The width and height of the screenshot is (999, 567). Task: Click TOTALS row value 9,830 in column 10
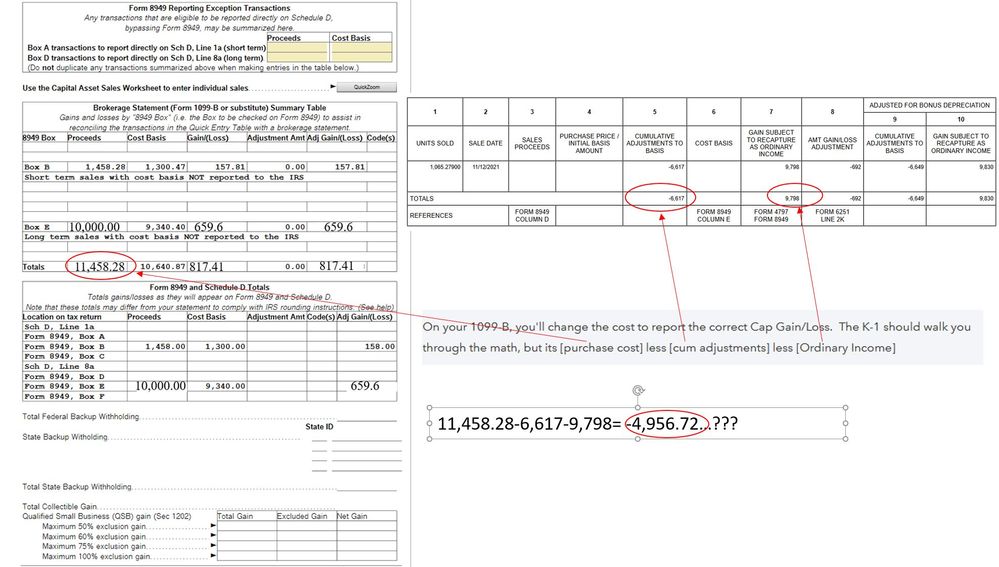tap(986, 199)
